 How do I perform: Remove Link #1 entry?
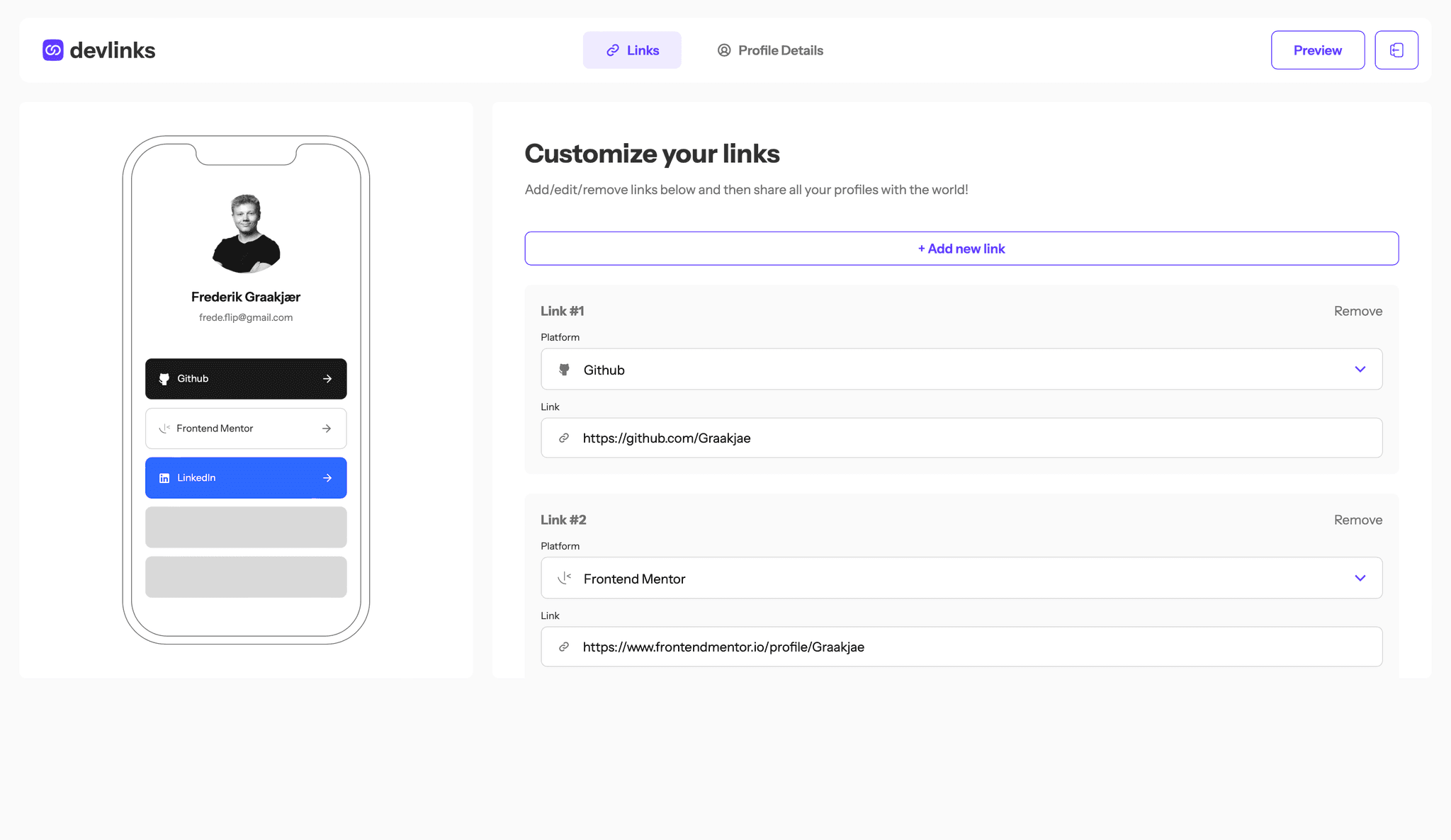coord(1357,310)
